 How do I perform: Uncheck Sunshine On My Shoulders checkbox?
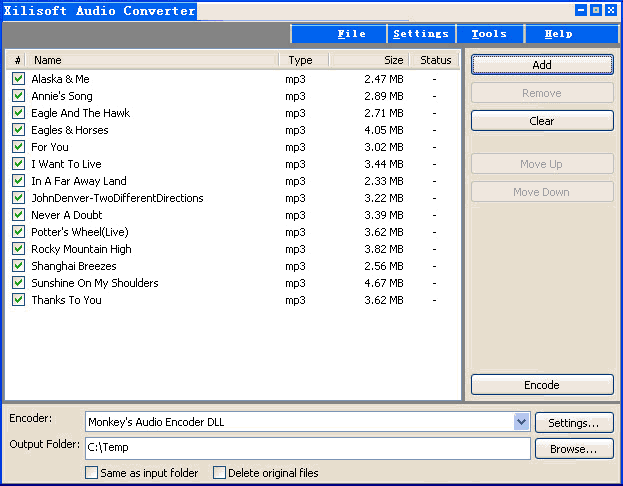pos(18,283)
